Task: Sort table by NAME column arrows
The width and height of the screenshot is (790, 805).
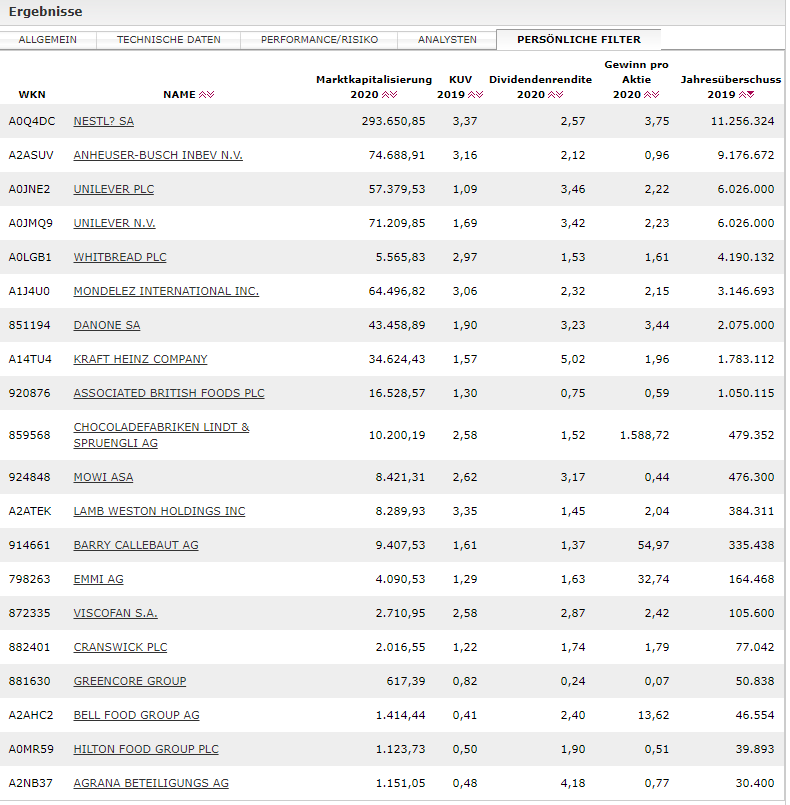Action: [207, 95]
